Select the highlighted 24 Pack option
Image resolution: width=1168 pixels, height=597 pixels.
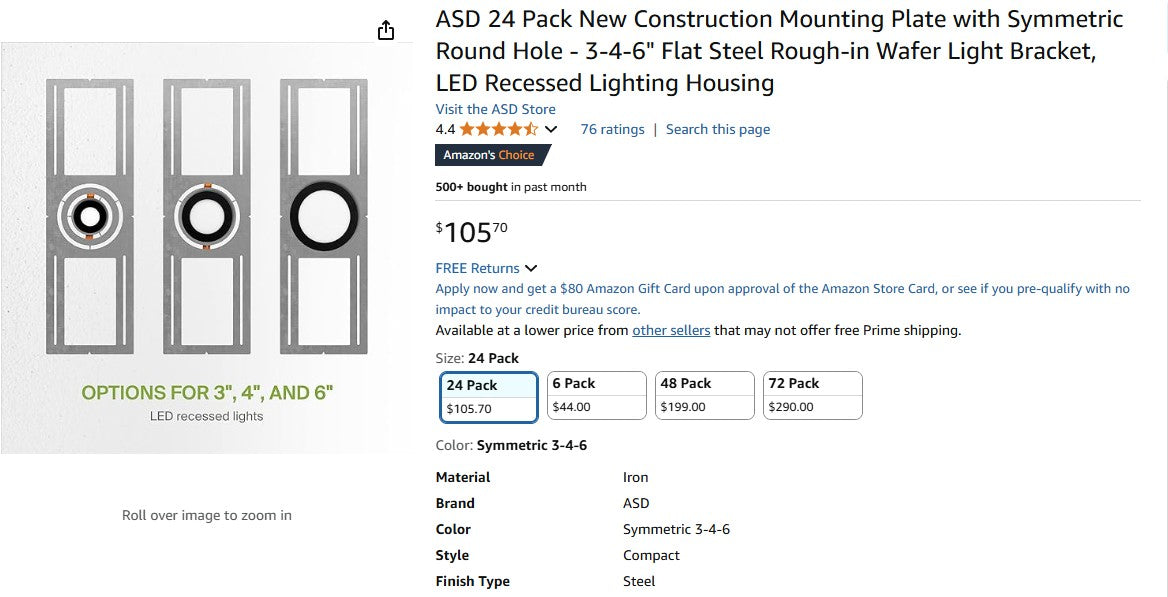pyautogui.click(x=488, y=395)
